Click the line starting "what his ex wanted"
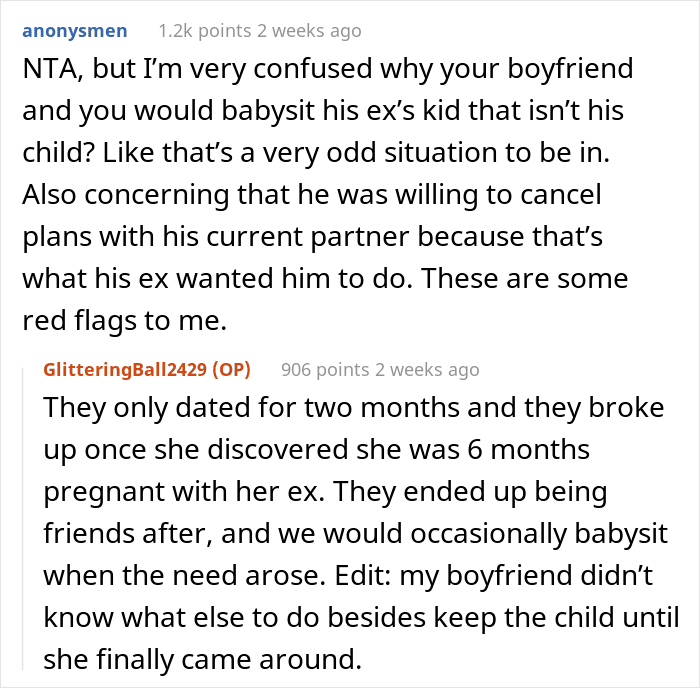Screen dimensions: 700x688 325,279
